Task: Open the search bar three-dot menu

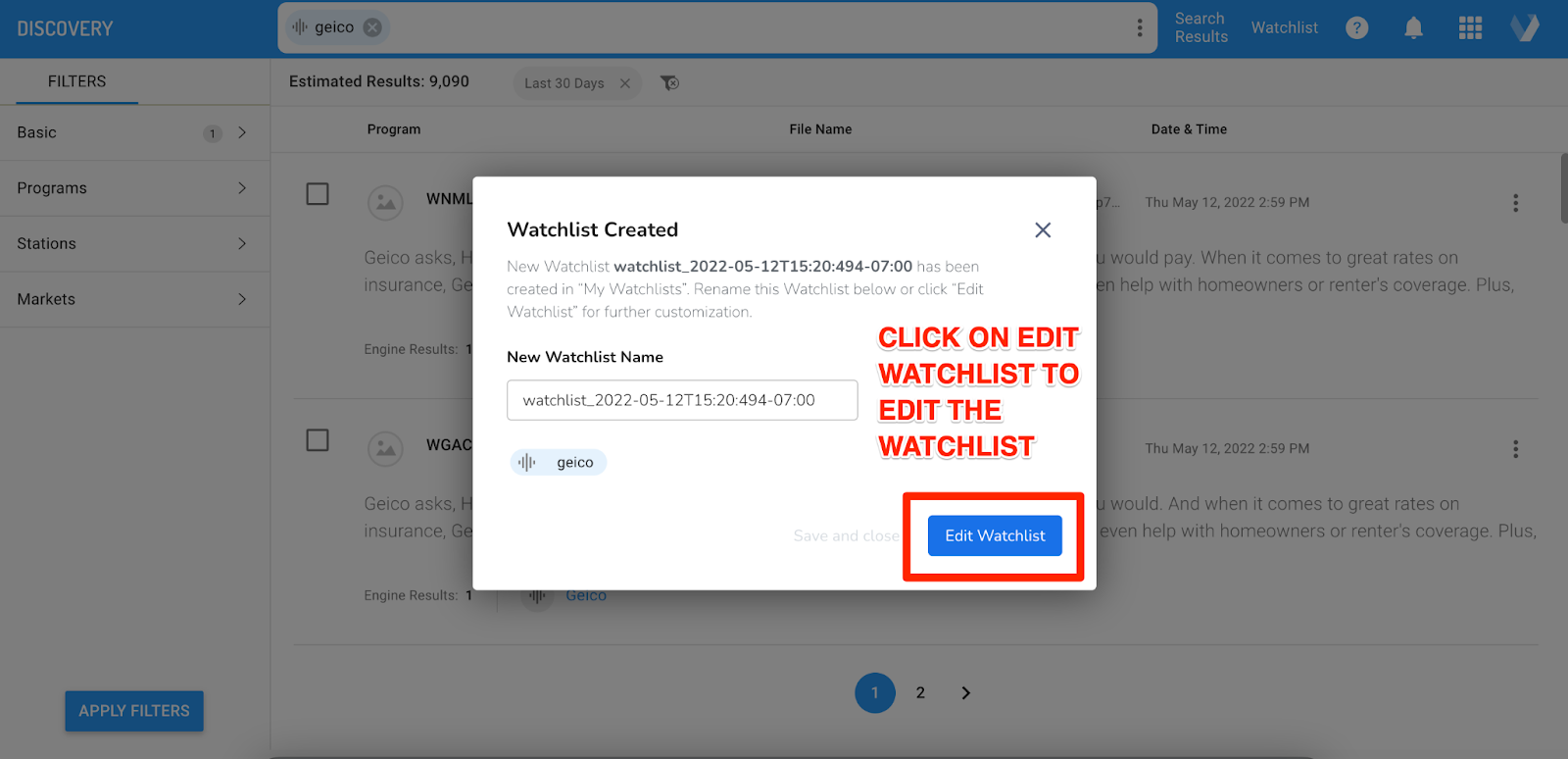Action: 1140,27
